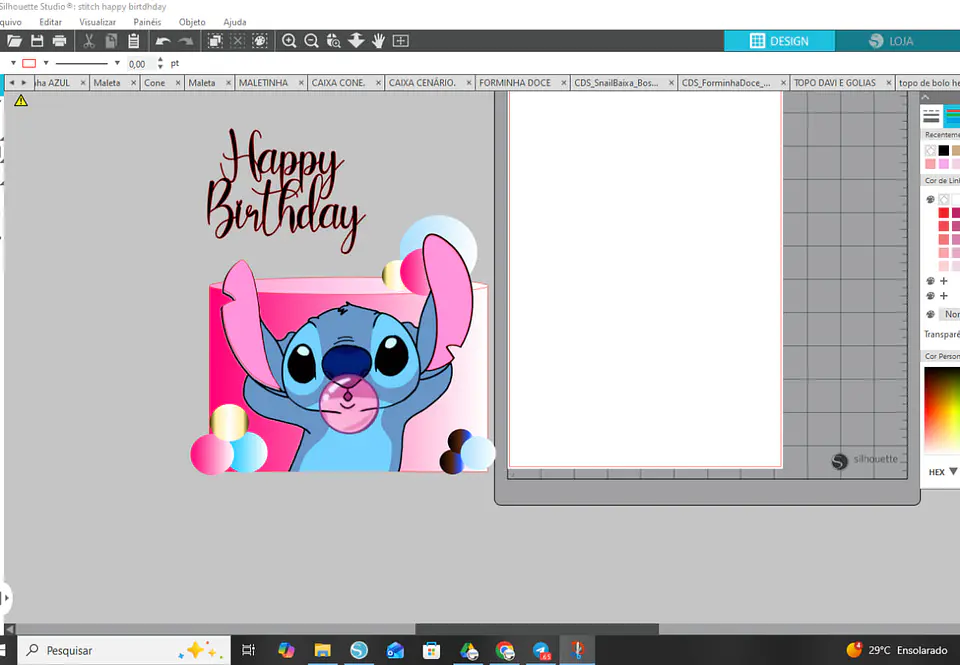Select the Pan hand tool
The height and width of the screenshot is (665, 960).
378,41
